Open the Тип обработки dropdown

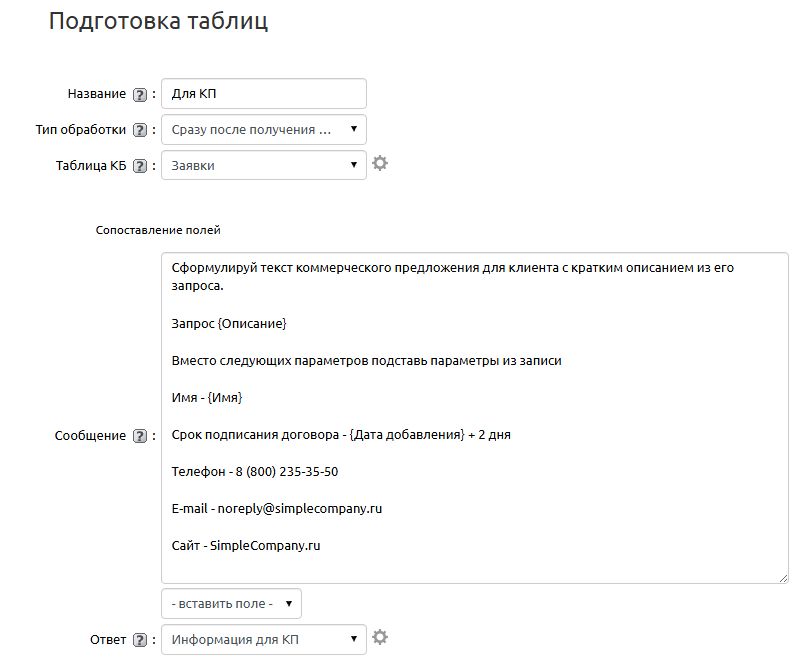pyautogui.click(x=264, y=130)
